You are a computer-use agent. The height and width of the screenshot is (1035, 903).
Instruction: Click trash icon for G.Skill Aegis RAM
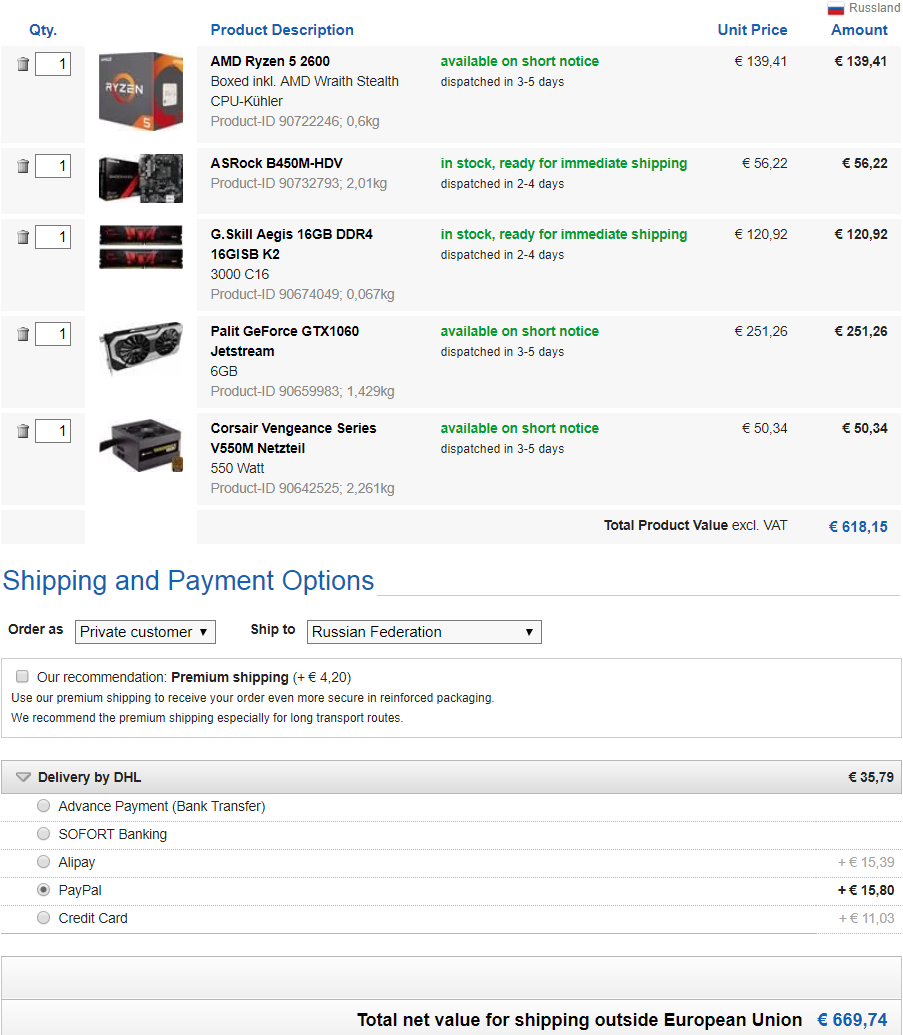click(x=23, y=237)
